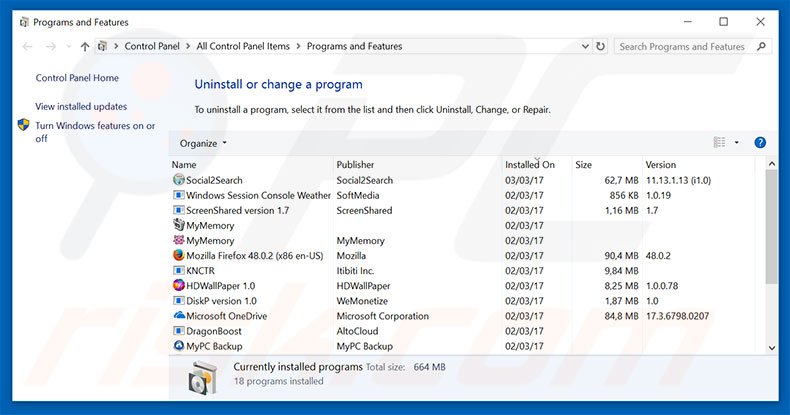The width and height of the screenshot is (790, 415).
Task: Click the WeMonetize publisher cell
Action: tap(362, 301)
